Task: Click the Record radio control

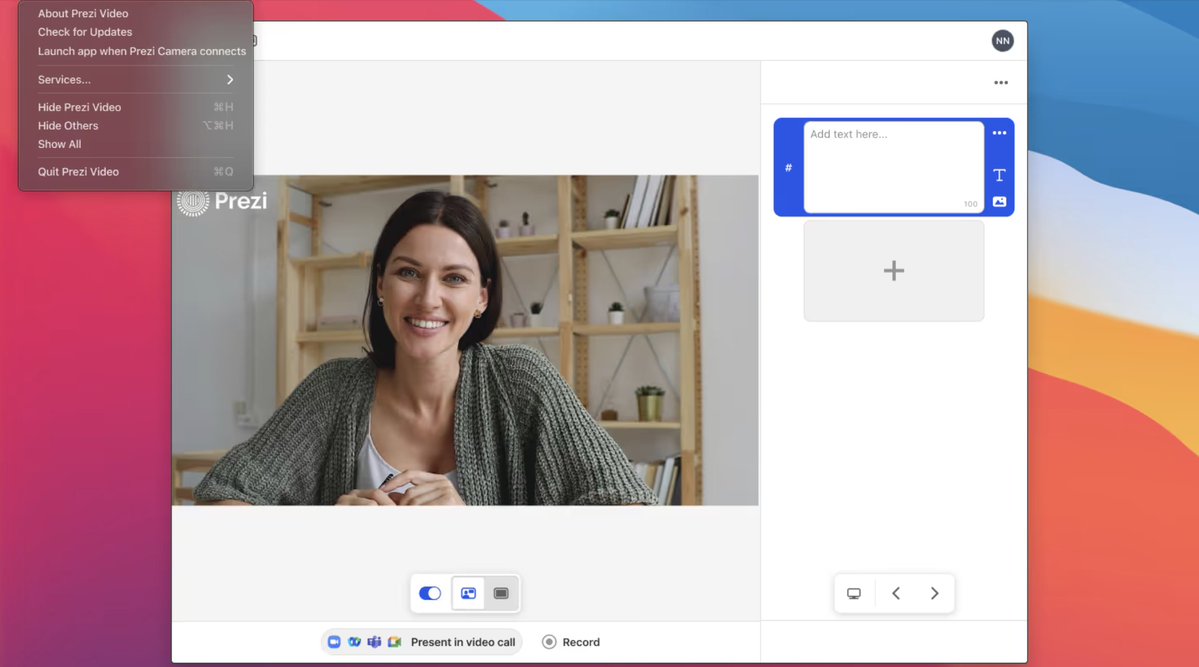Action: point(548,641)
